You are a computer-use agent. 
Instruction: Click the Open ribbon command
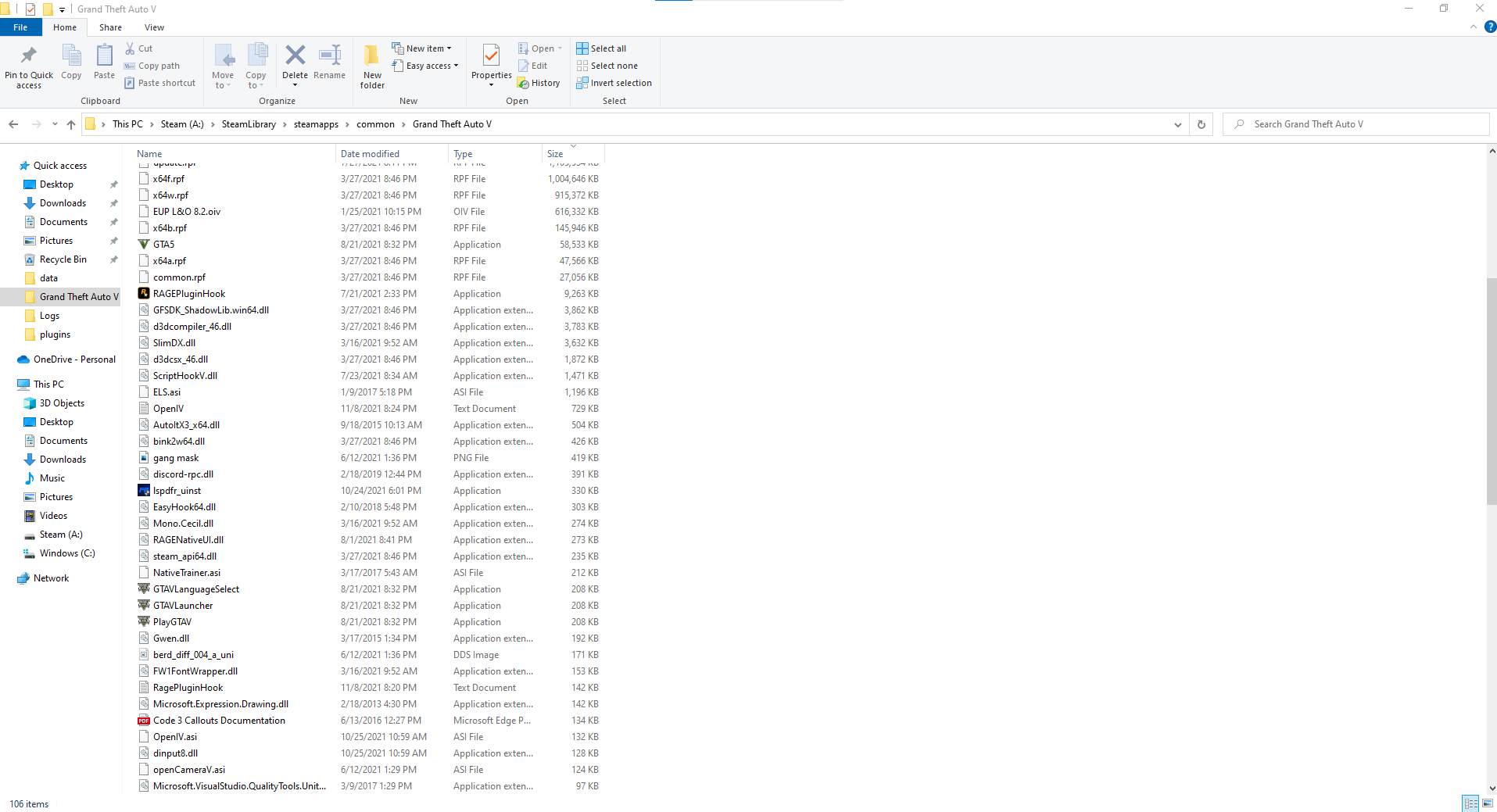[x=540, y=48]
